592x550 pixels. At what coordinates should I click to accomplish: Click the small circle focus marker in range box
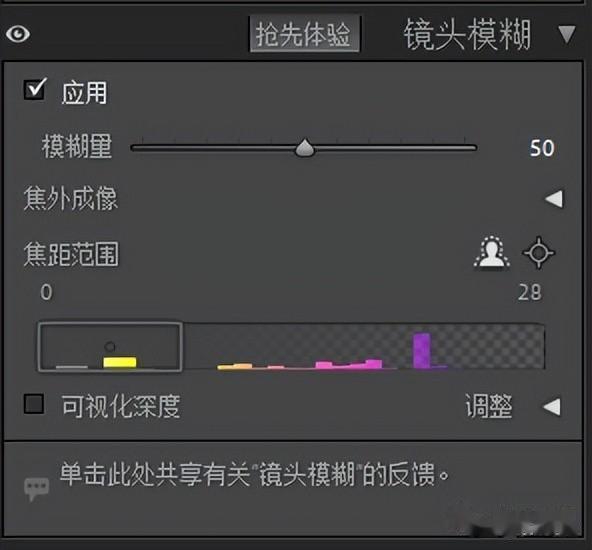click(x=109, y=346)
